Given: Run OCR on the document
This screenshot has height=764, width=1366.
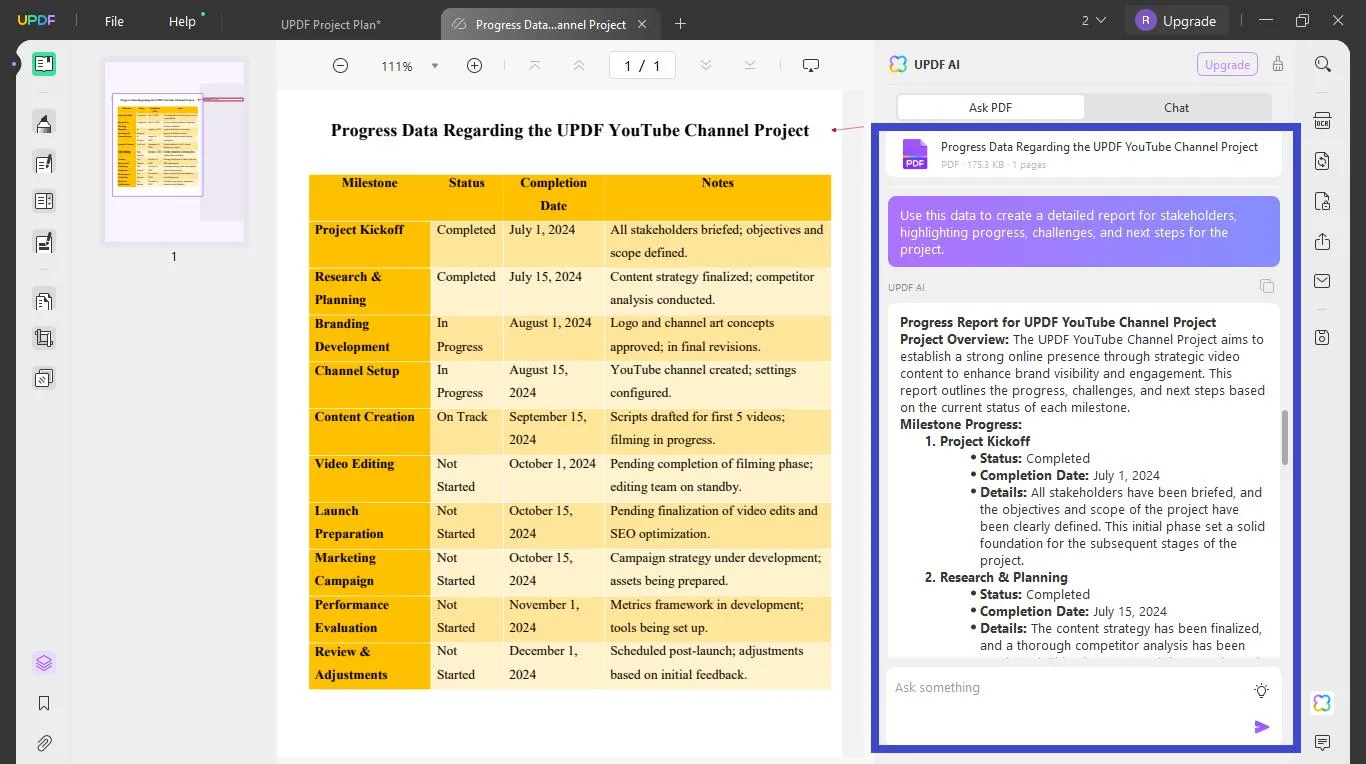Looking at the screenshot, I should pos(1322,120).
